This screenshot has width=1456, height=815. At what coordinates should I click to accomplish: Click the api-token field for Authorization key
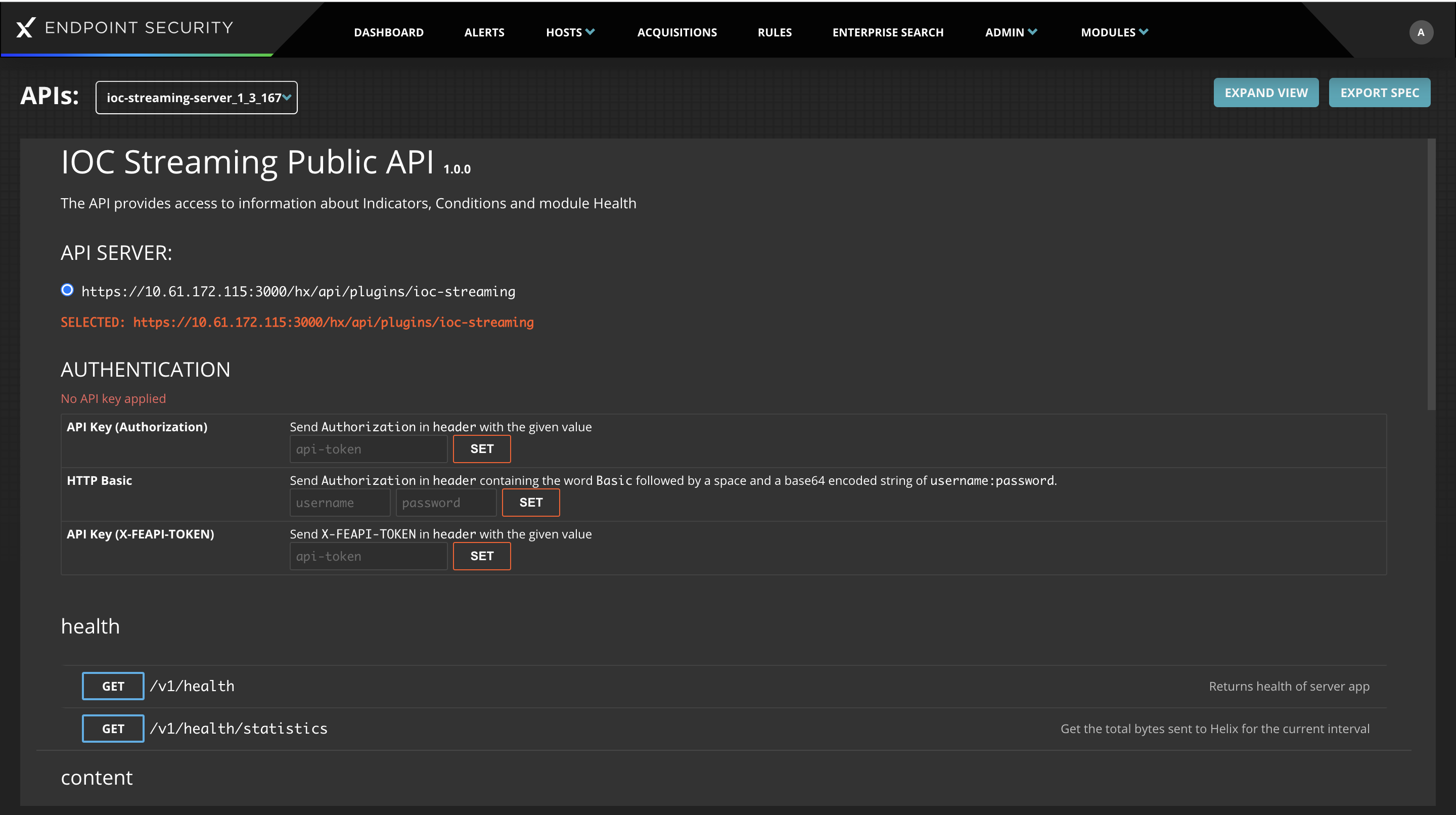click(369, 449)
